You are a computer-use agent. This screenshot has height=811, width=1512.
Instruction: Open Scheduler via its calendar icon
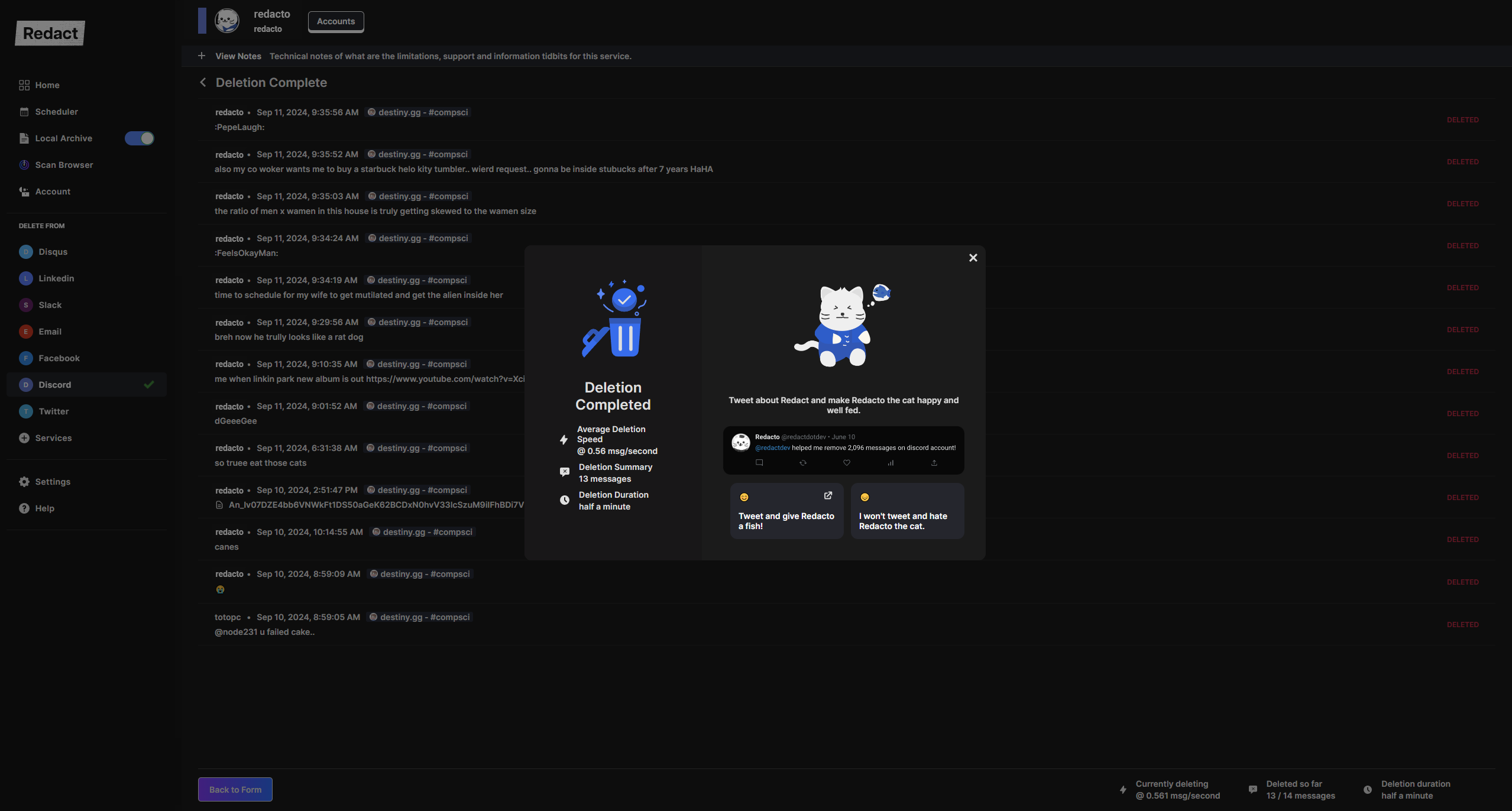(24, 112)
